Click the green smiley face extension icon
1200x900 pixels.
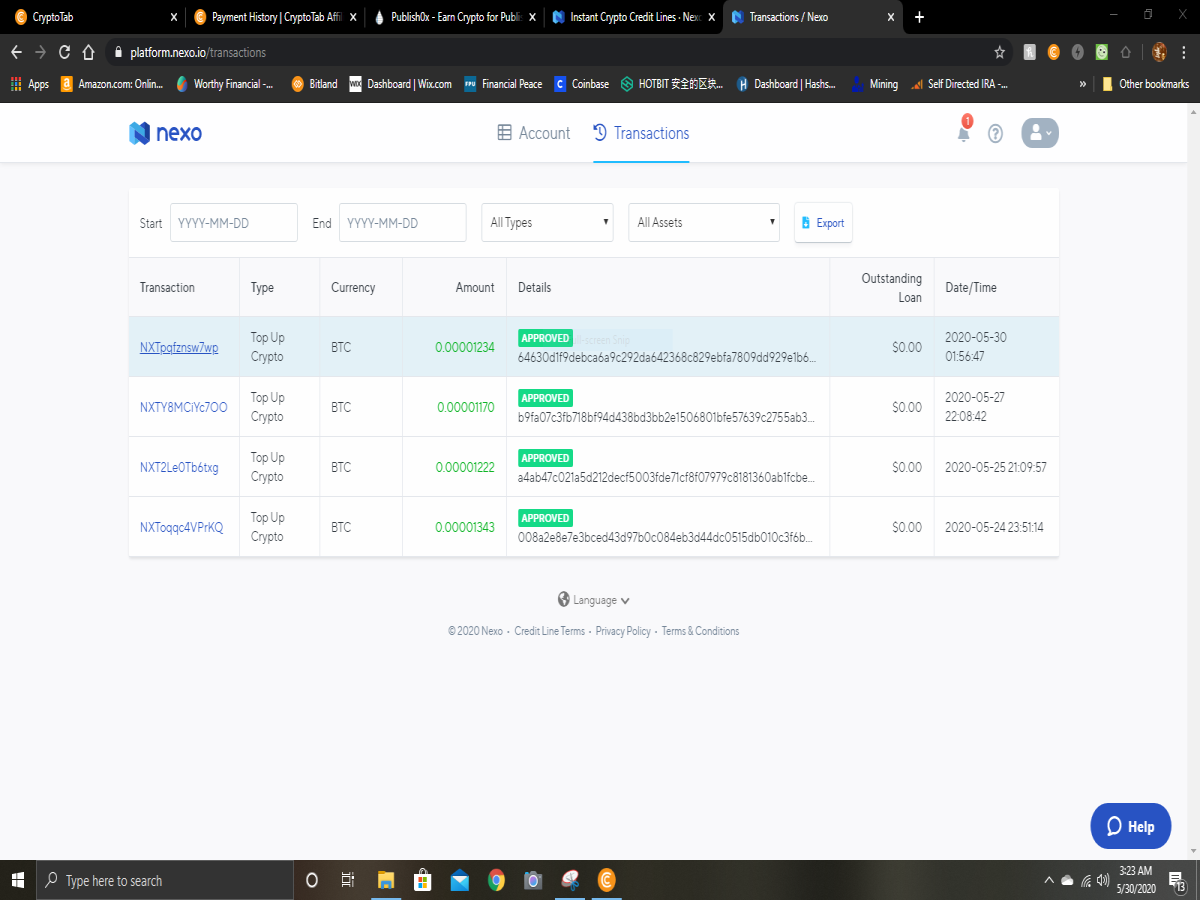(x=1101, y=52)
